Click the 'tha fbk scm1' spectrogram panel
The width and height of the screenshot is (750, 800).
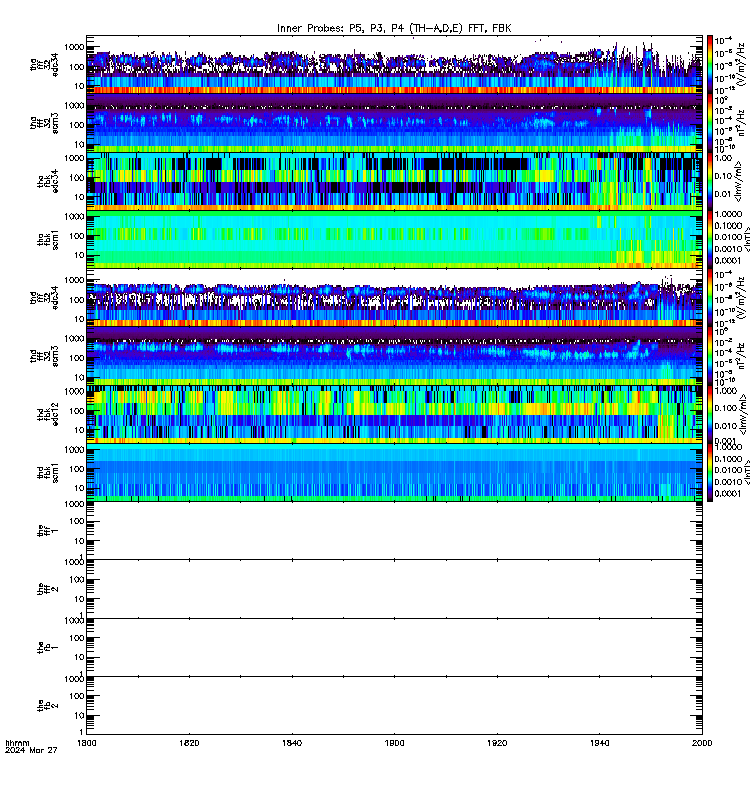pyautogui.click(x=394, y=240)
